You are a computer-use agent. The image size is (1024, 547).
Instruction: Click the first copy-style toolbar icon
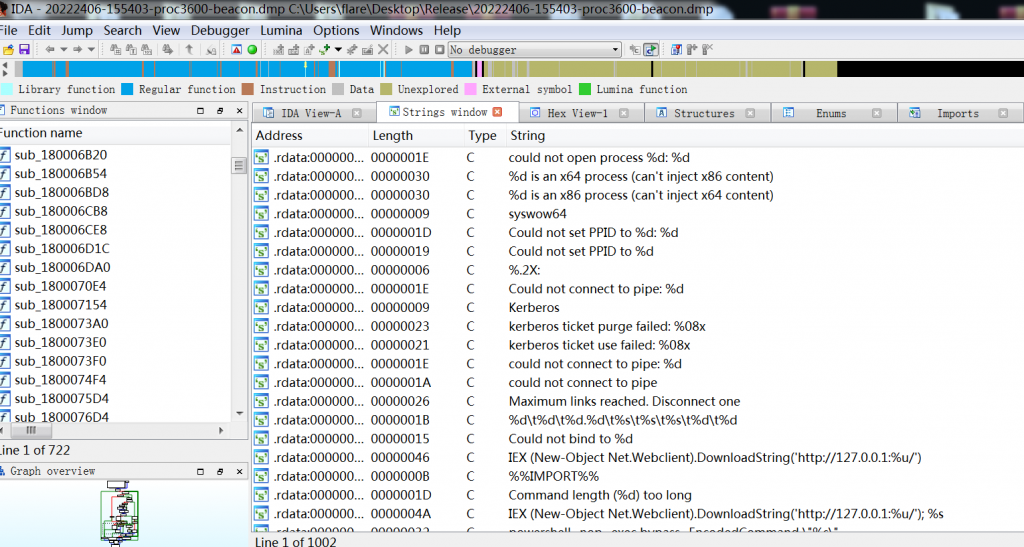coord(116,50)
